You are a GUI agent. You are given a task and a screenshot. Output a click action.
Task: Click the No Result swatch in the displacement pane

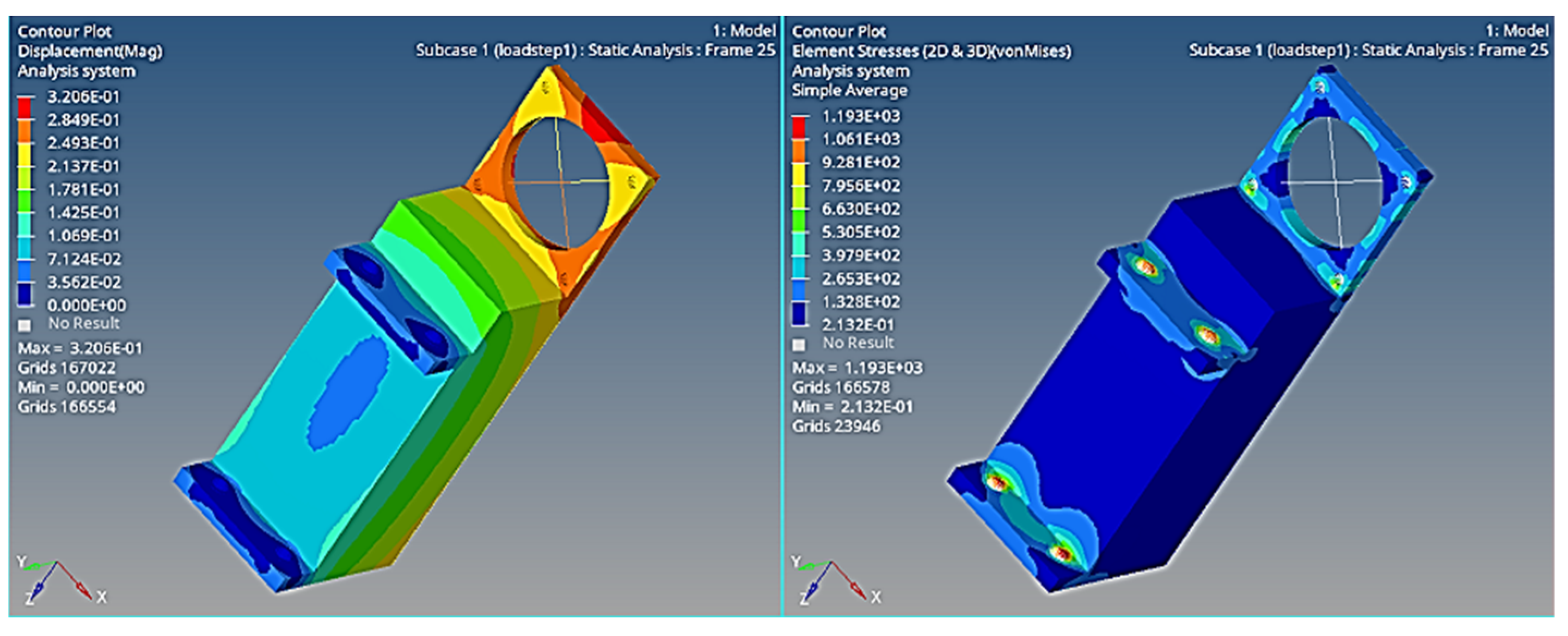tap(24, 326)
